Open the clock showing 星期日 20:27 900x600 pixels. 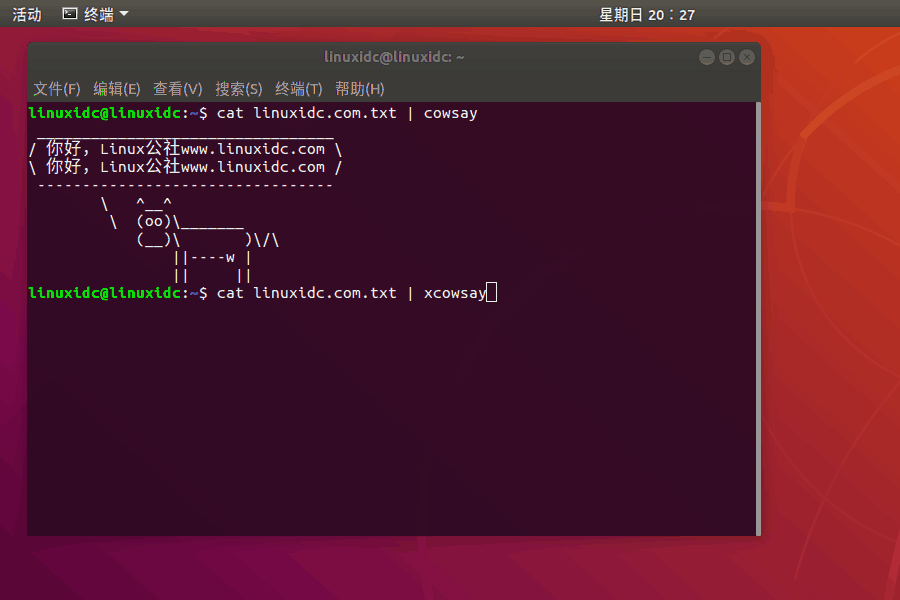[x=647, y=15]
